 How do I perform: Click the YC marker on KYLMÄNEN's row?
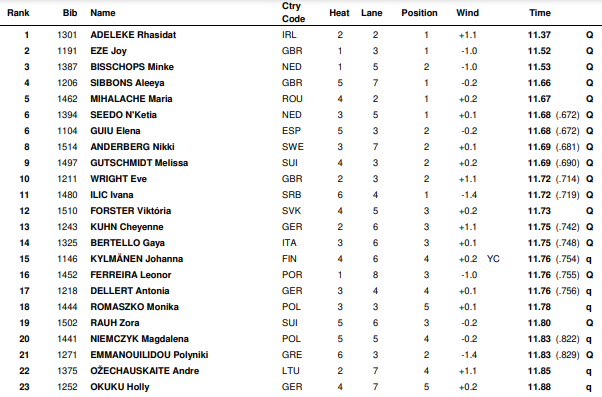(x=493, y=259)
